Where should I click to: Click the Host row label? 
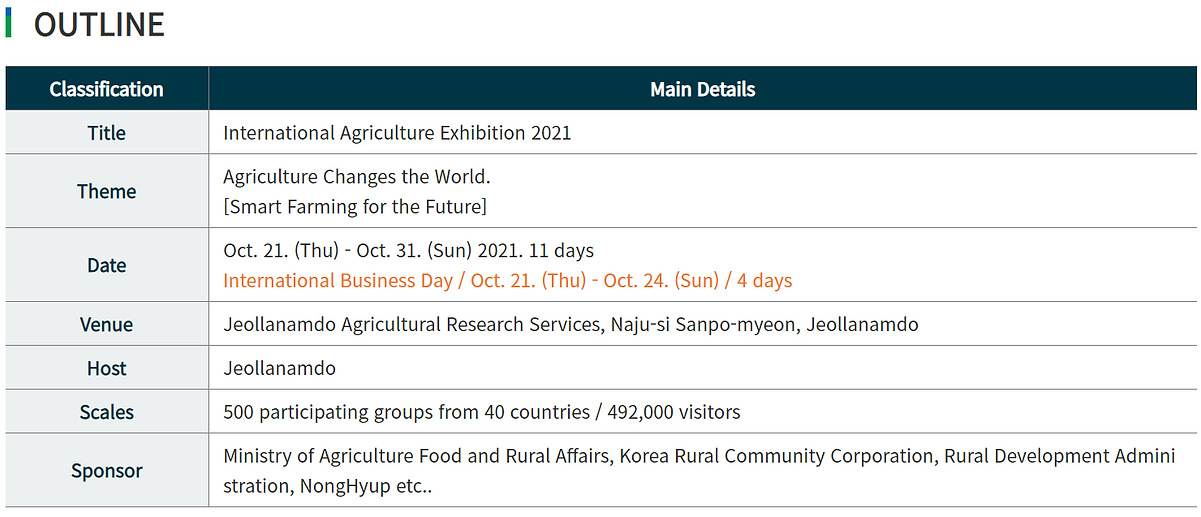pyautogui.click(x=107, y=368)
